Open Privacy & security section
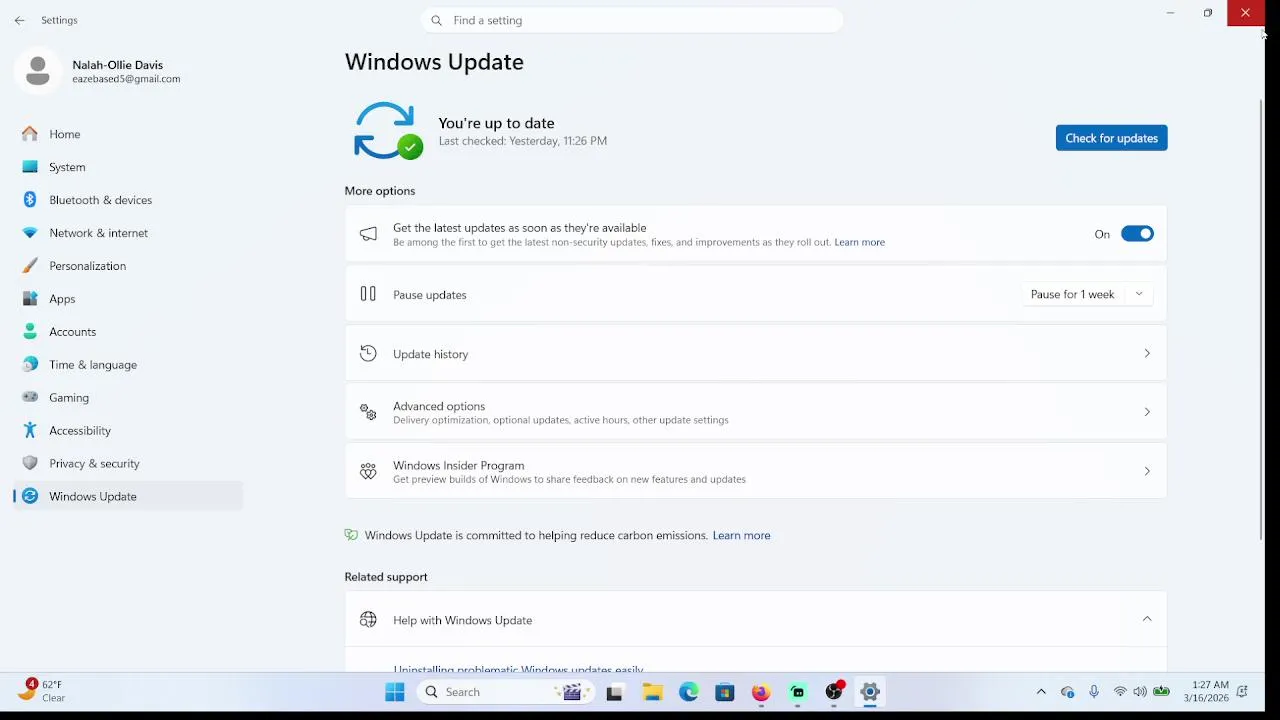Image resolution: width=1280 pixels, height=720 pixels. click(x=128, y=464)
